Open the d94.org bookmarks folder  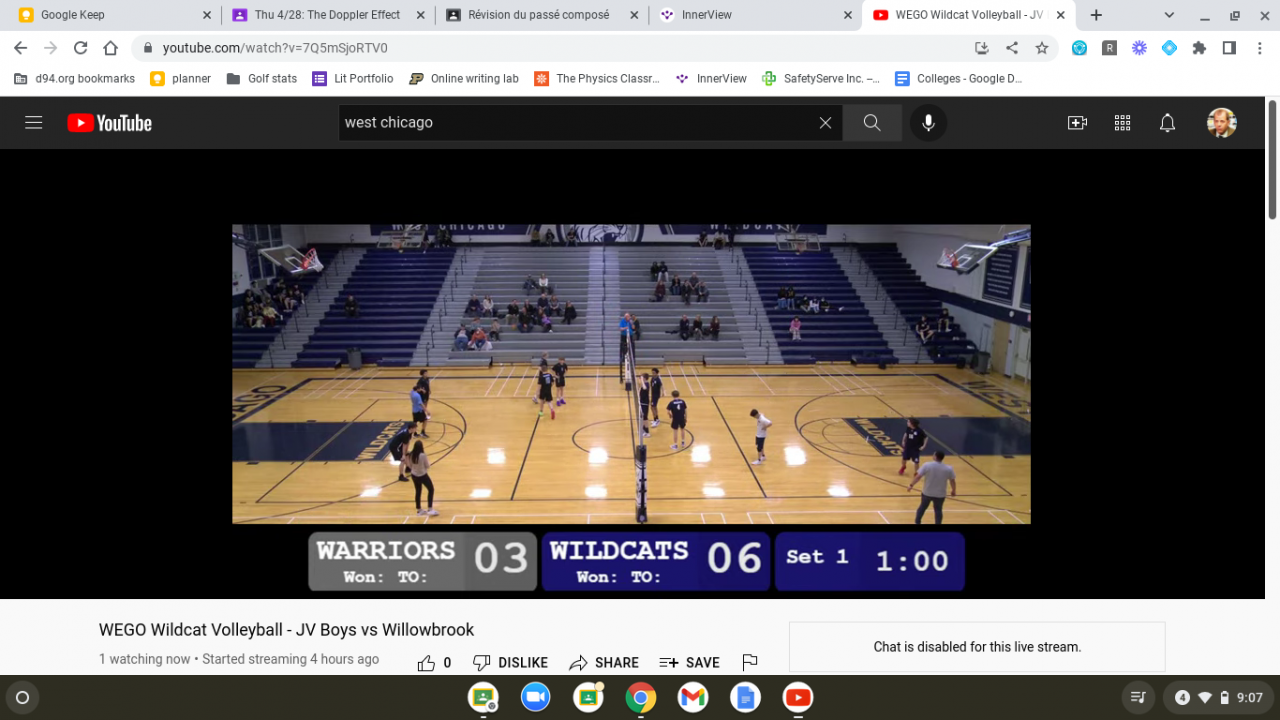(74, 78)
